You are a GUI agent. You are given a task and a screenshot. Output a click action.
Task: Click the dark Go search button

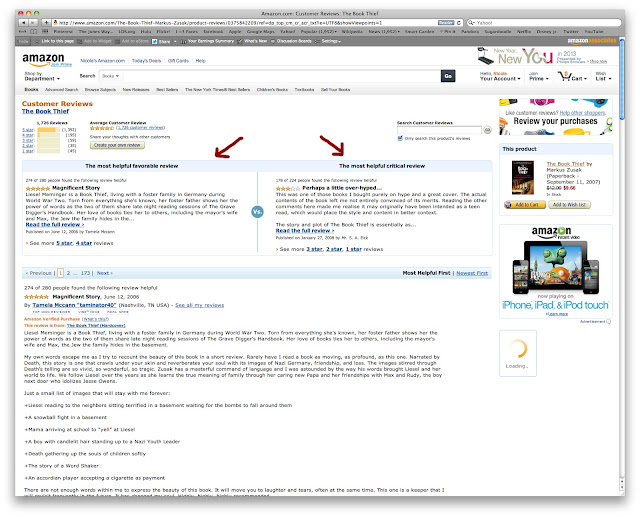[448, 76]
